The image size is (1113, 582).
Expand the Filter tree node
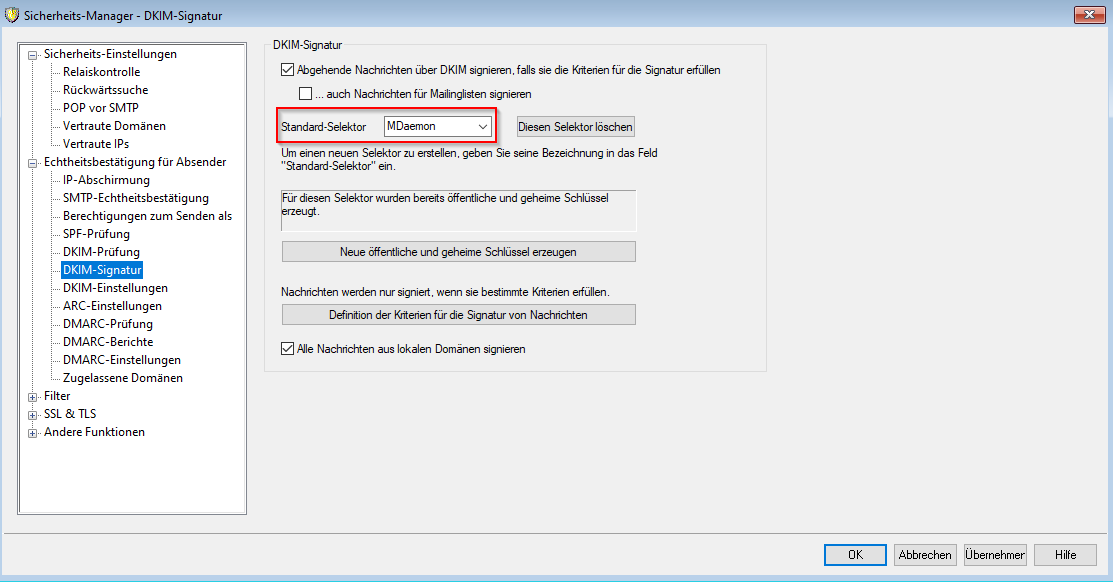click(x=33, y=397)
